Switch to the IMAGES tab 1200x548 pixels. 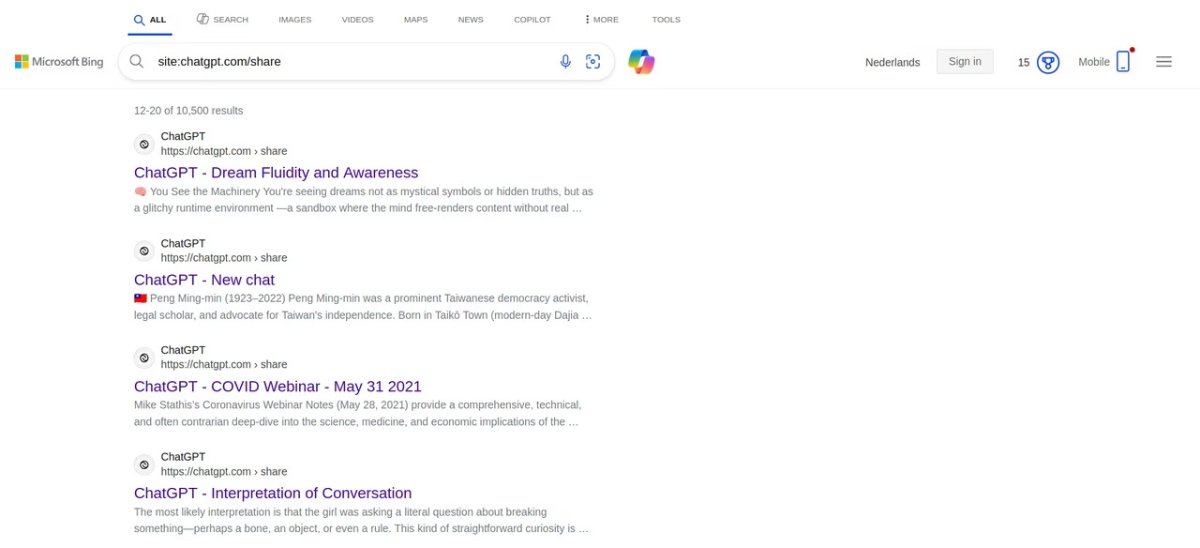295,19
